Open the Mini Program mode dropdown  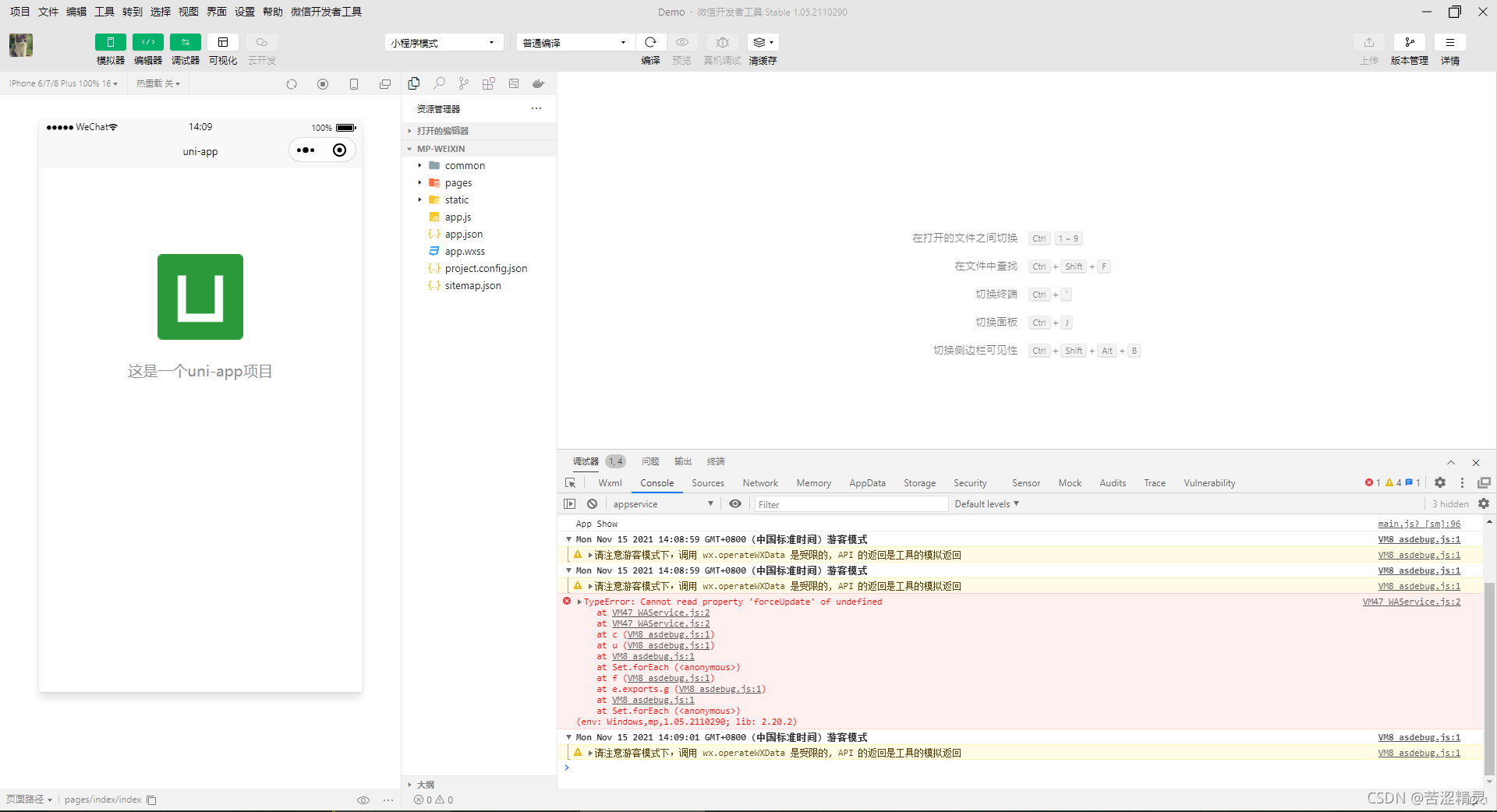pyautogui.click(x=444, y=42)
